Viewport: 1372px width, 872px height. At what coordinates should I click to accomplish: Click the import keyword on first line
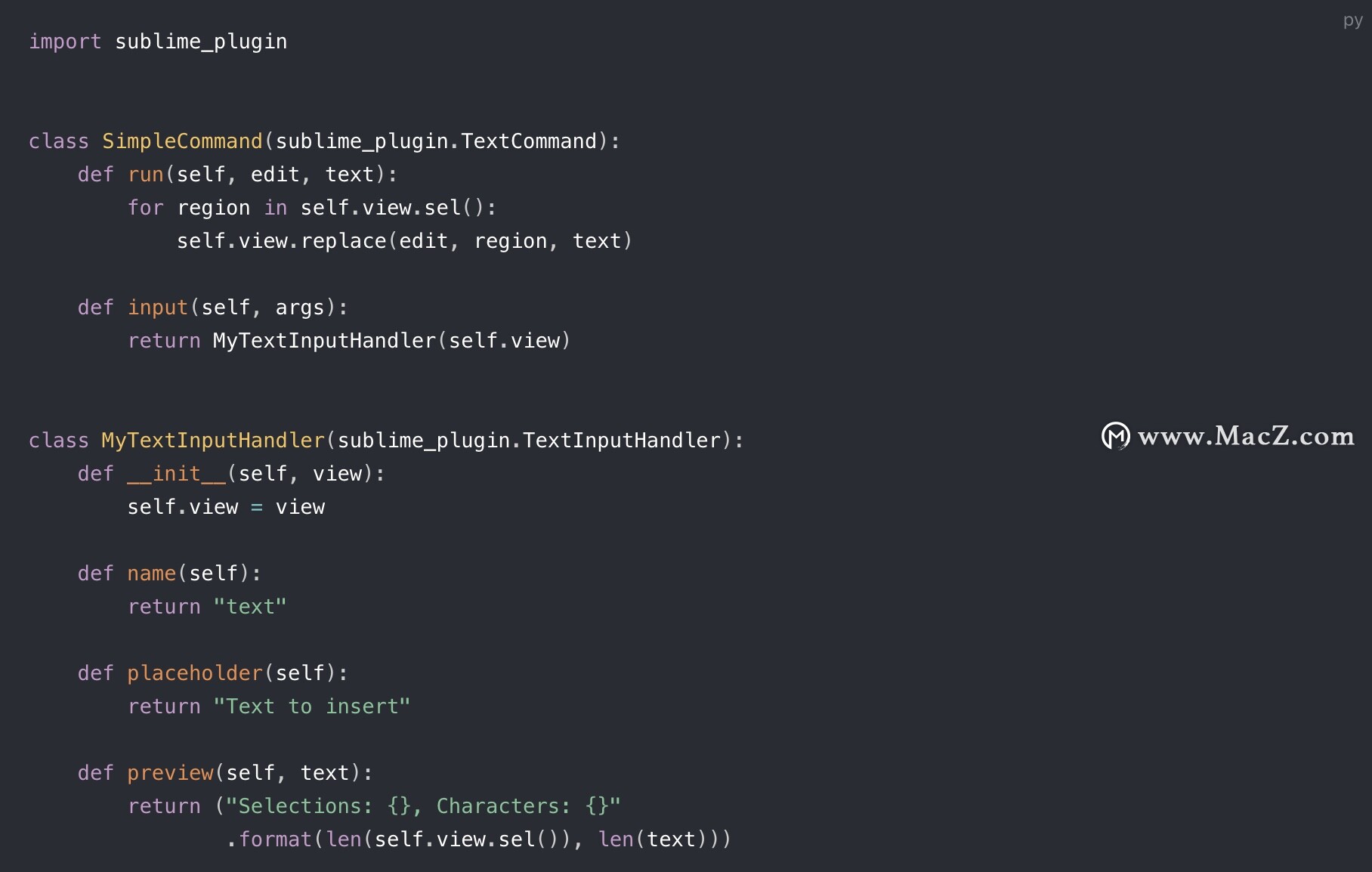point(65,42)
